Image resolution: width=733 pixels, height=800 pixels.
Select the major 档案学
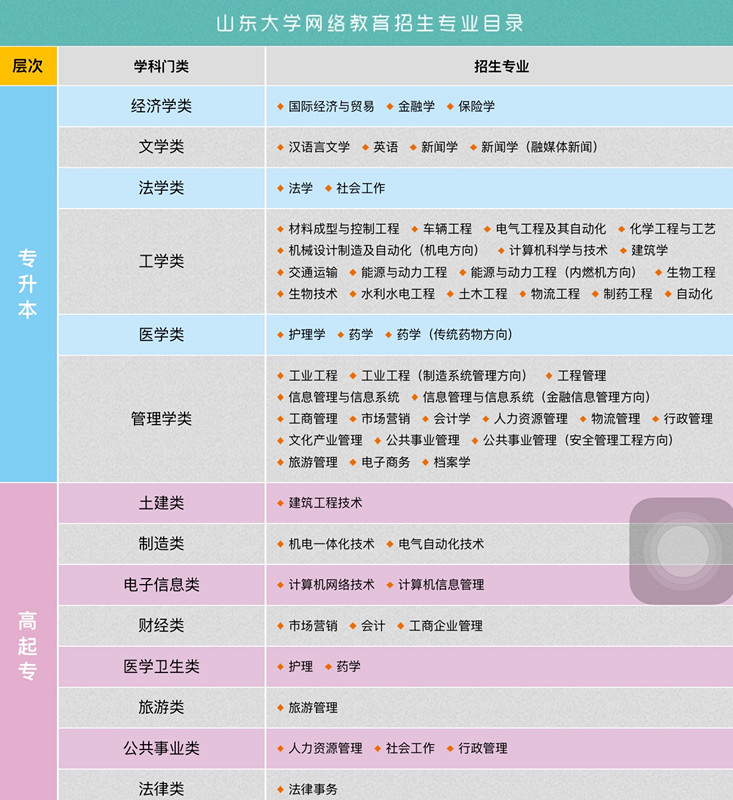pos(451,462)
